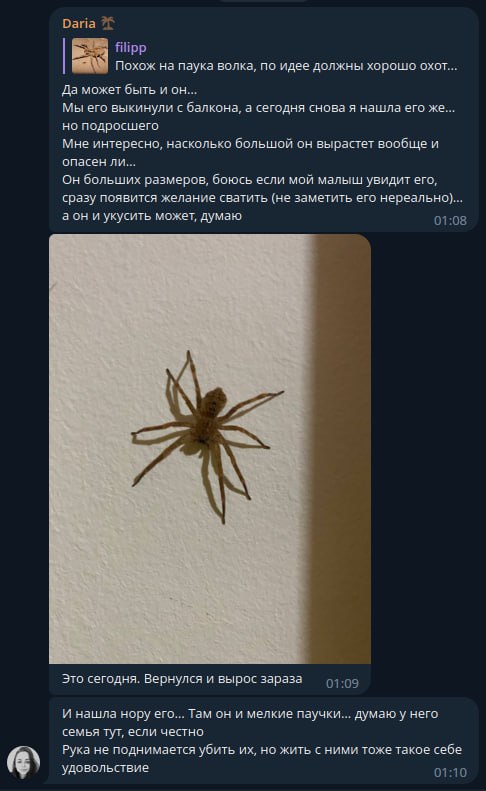Click last message about finding spider burrow

[x=263, y=740]
